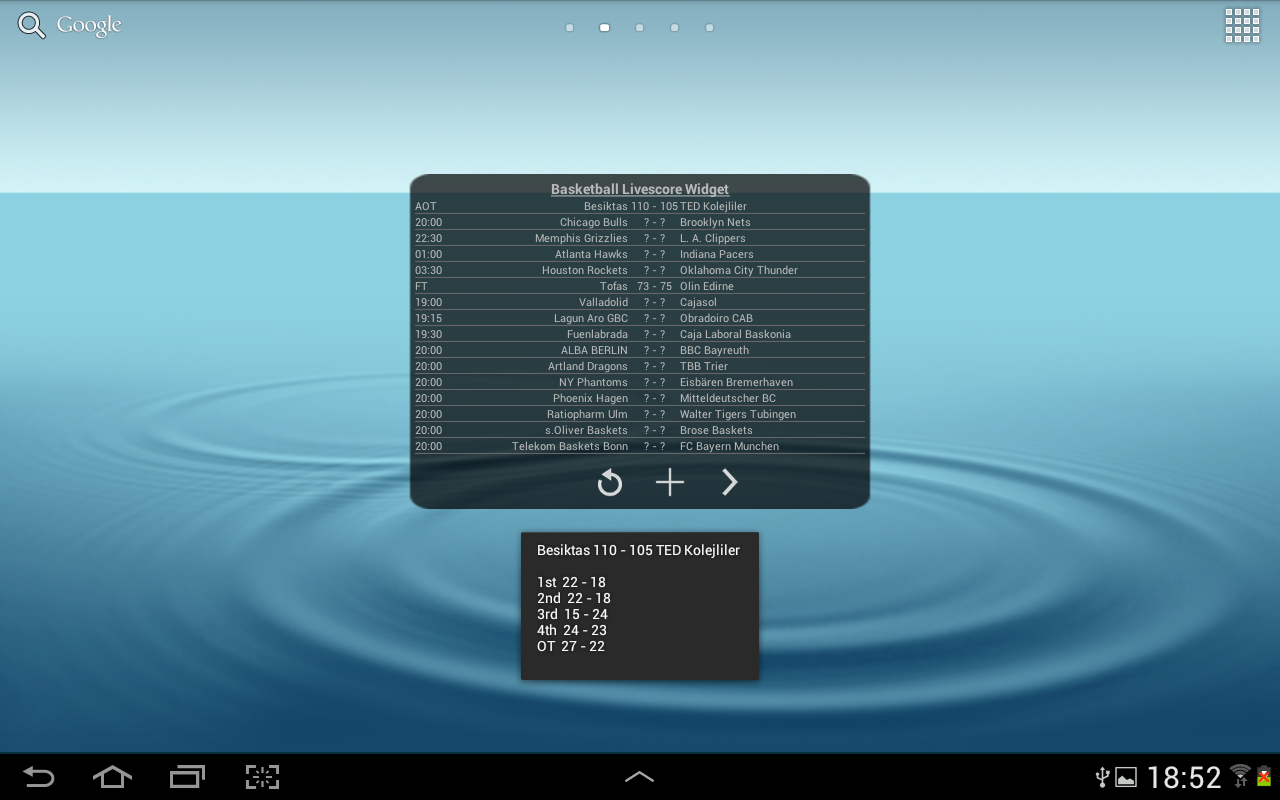Tap the Android home button
Image resolution: width=1280 pixels, height=800 pixels.
pyautogui.click(x=112, y=777)
